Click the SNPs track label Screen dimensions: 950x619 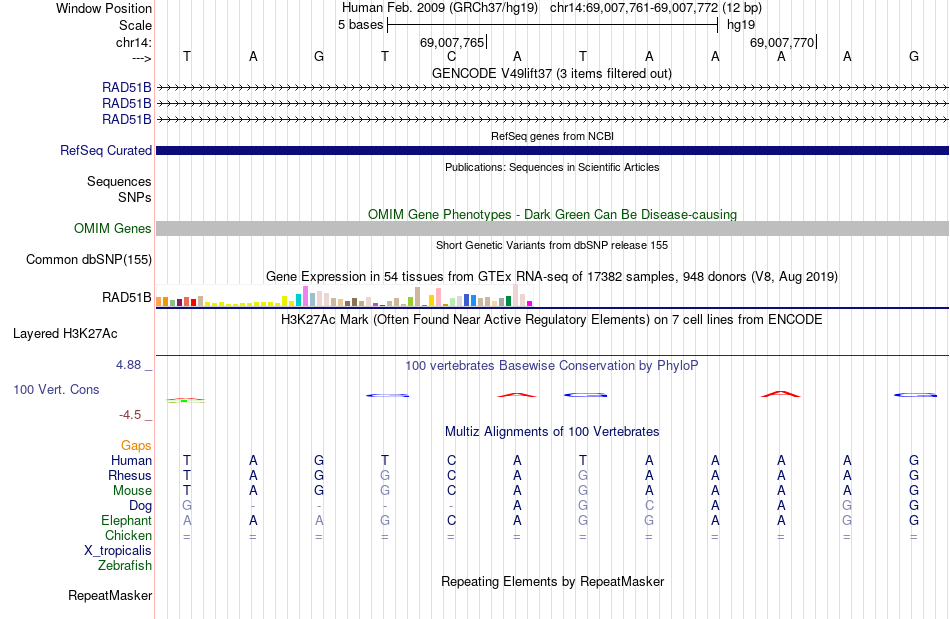(x=135, y=197)
